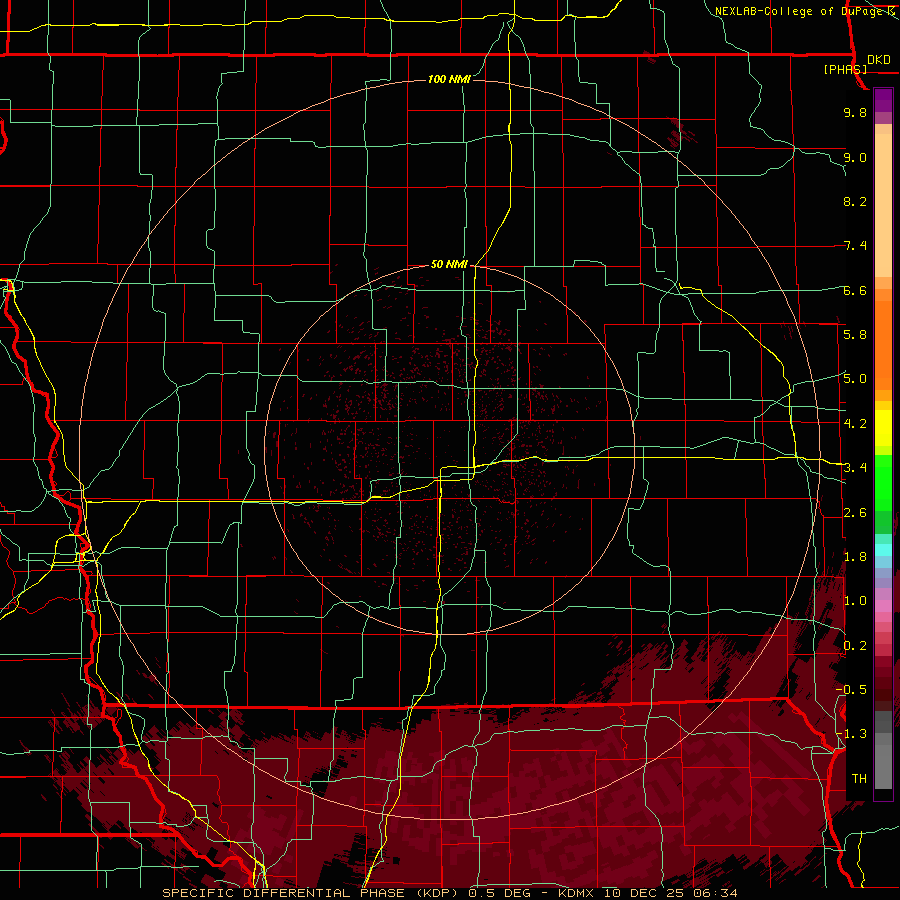Click the 6.6 legend value

tap(855, 290)
